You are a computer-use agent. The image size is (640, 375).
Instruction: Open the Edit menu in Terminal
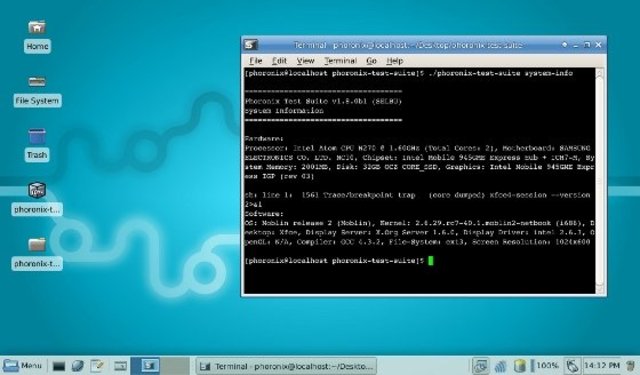[x=279, y=61]
